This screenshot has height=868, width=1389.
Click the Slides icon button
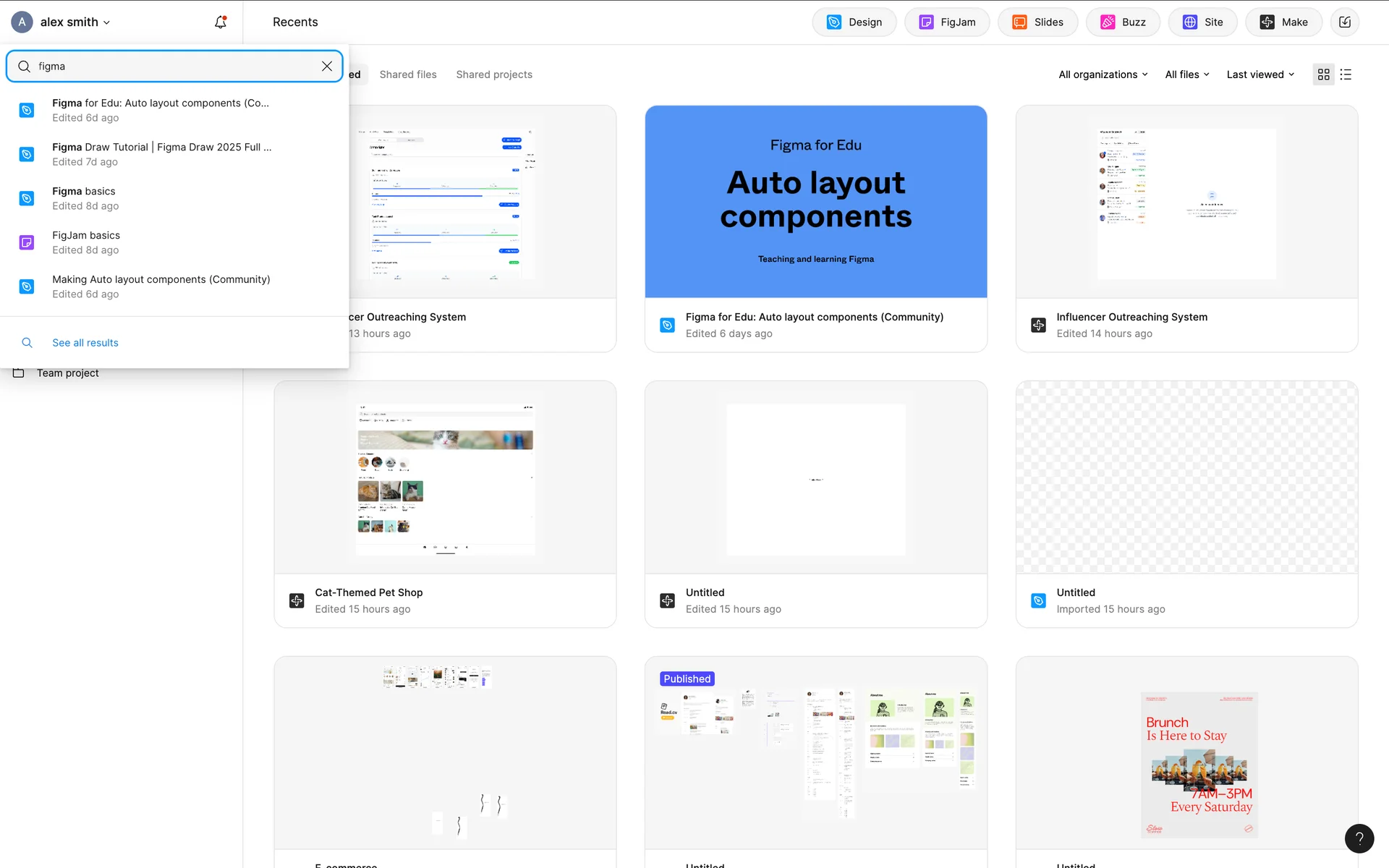(1037, 22)
